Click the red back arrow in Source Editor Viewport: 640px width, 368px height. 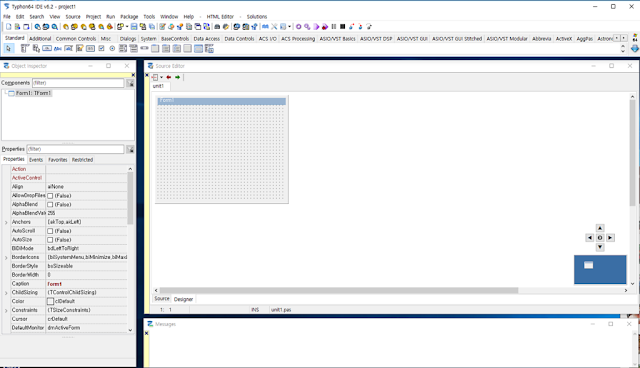coord(169,77)
